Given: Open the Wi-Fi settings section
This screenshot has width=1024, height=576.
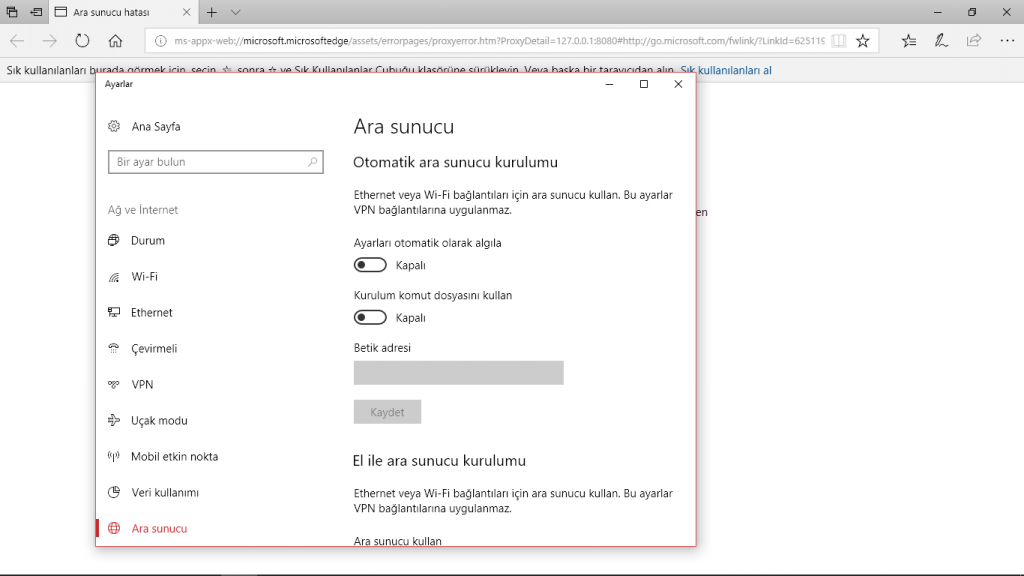Looking at the screenshot, I should click(144, 277).
